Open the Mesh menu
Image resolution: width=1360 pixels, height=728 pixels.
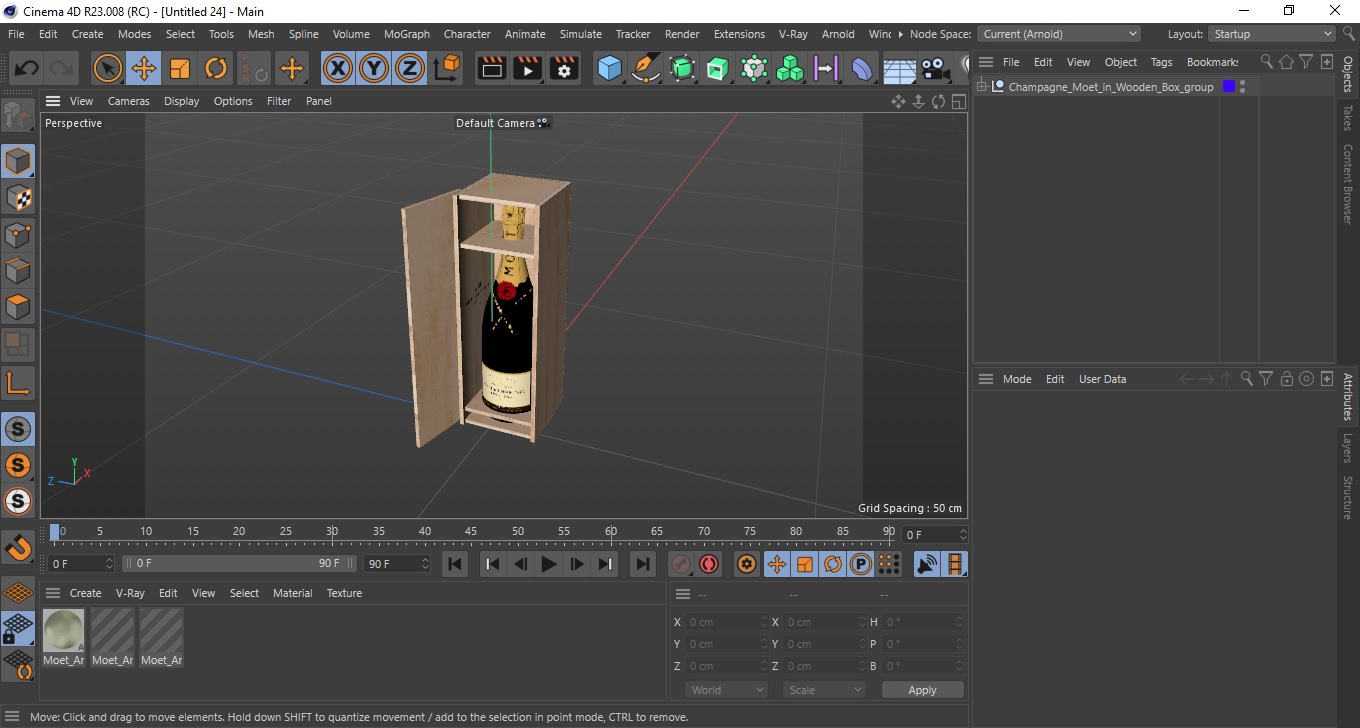point(261,34)
